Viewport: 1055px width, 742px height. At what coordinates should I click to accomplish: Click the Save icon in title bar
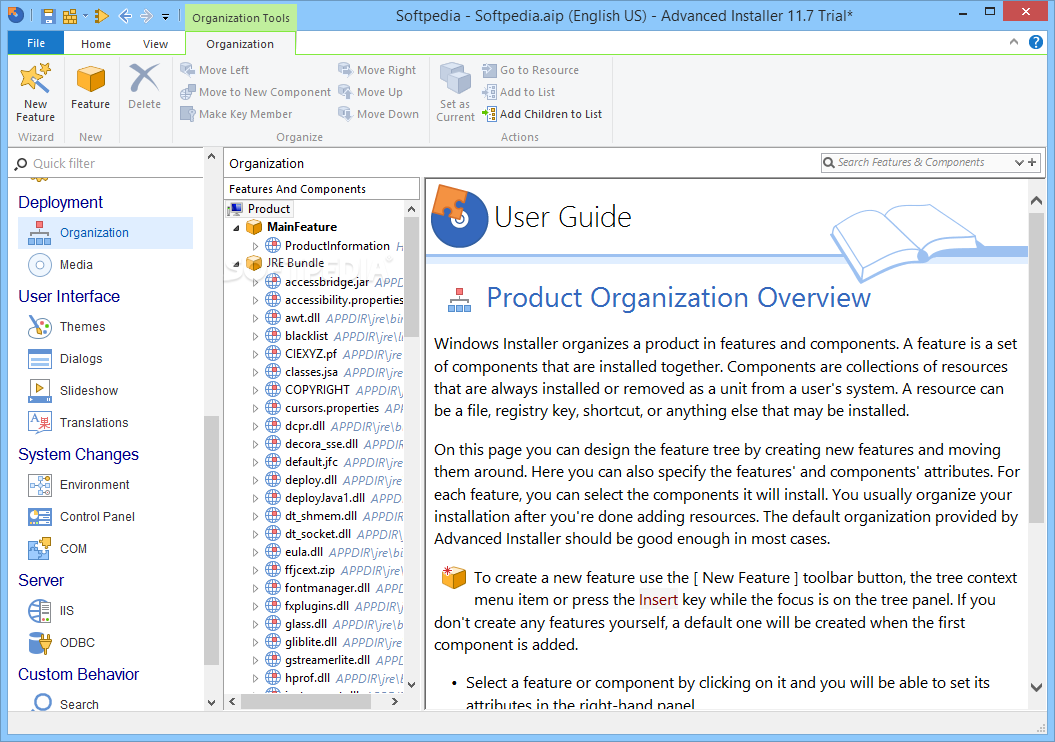click(x=48, y=15)
